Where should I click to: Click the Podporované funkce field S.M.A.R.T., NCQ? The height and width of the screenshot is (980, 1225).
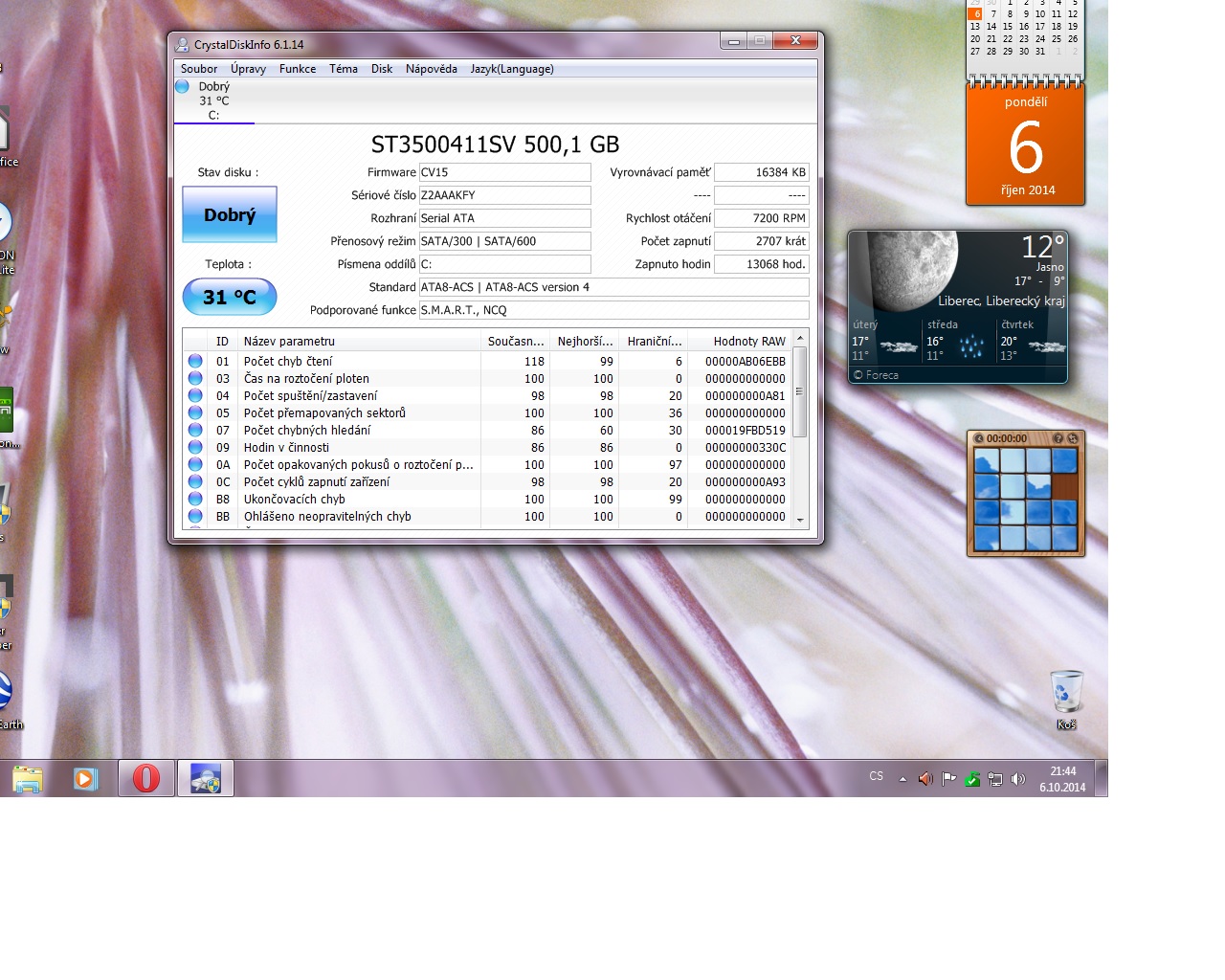tap(613, 310)
